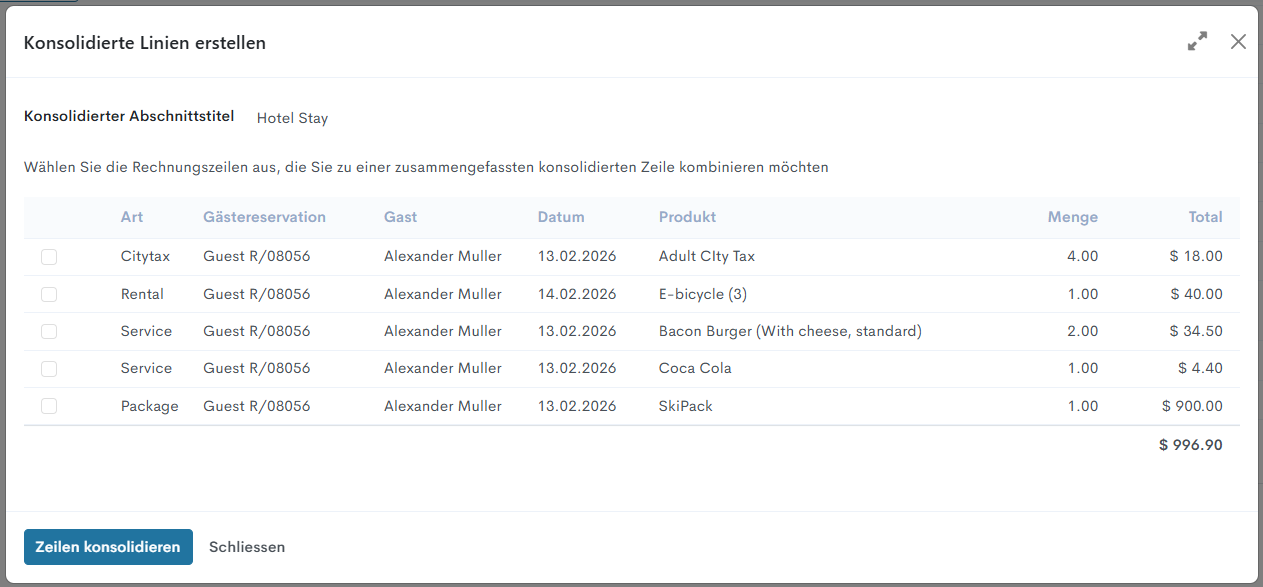This screenshot has width=1263, height=587.
Task: Click the Zeilen konsolidieren button
Action: [x=108, y=547]
